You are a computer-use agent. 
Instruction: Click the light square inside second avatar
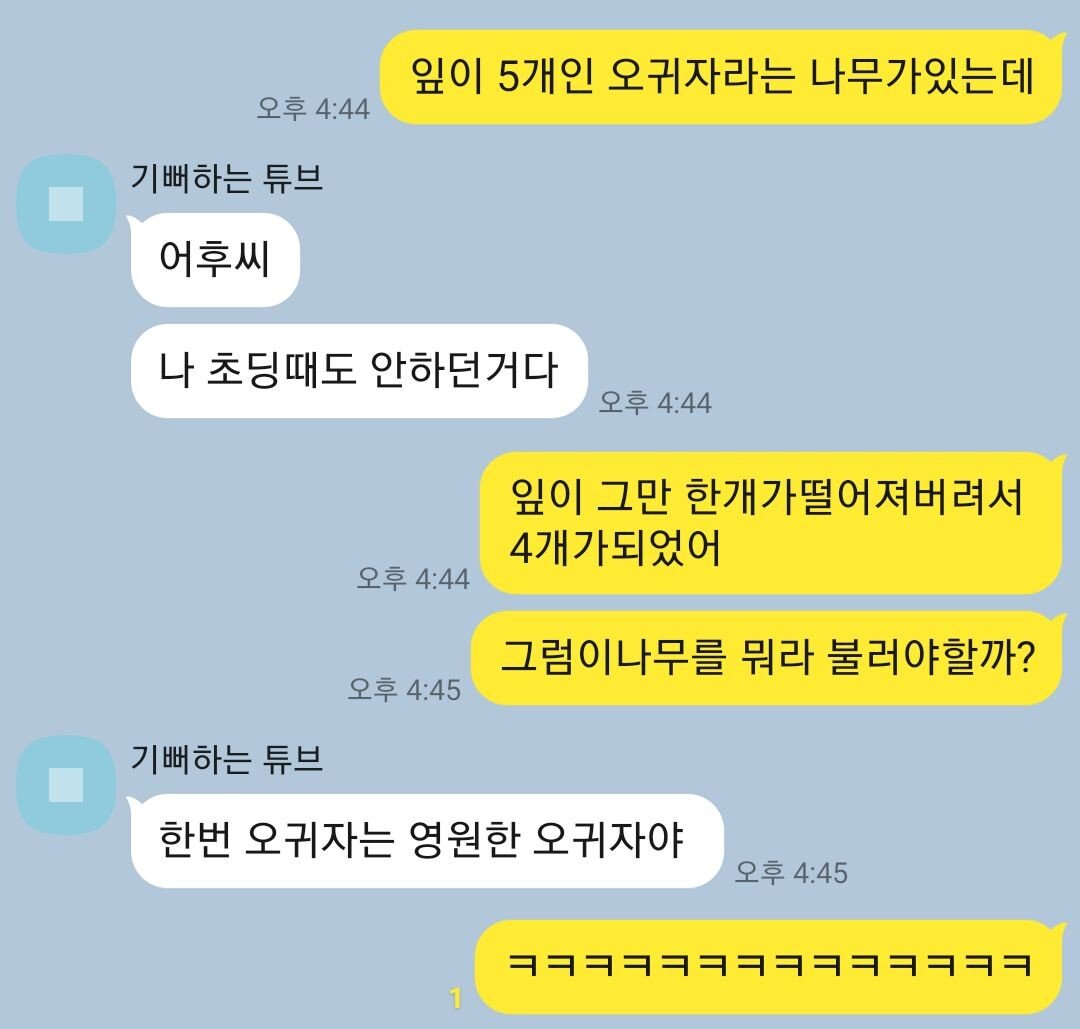click(66, 785)
